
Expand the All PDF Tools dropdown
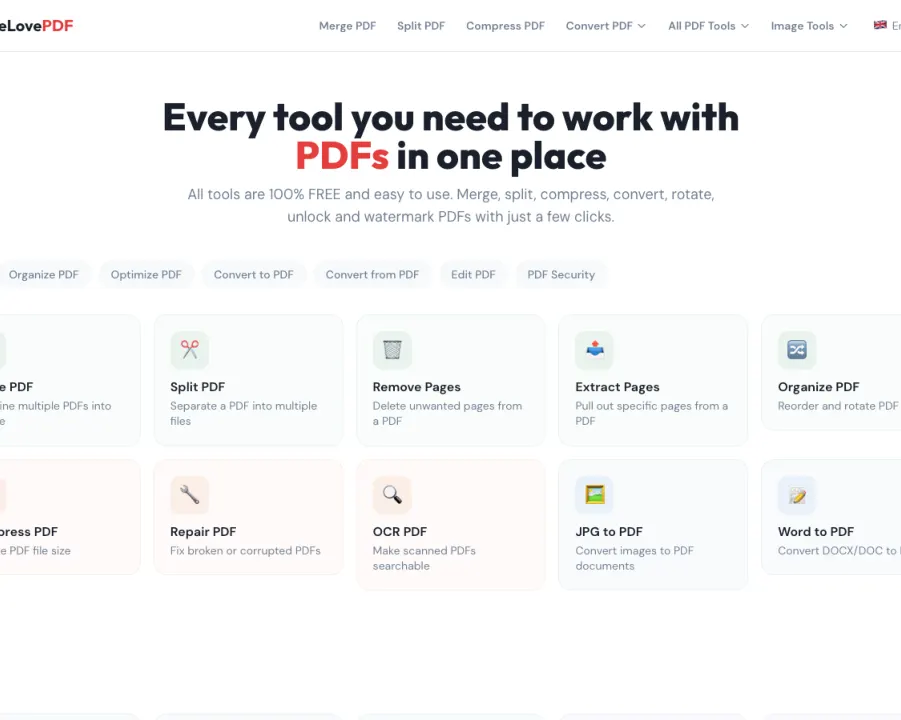tap(708, 26)
